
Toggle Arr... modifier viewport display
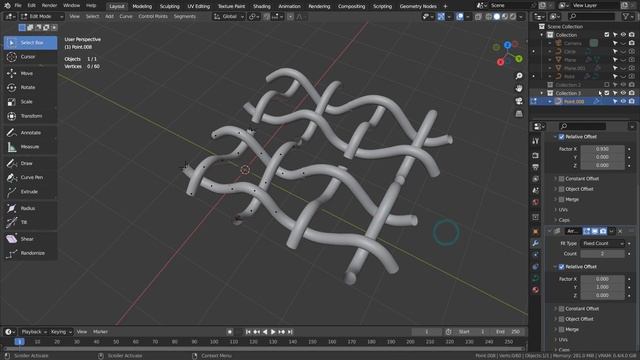pyautogui.click(x=595, y=231)
